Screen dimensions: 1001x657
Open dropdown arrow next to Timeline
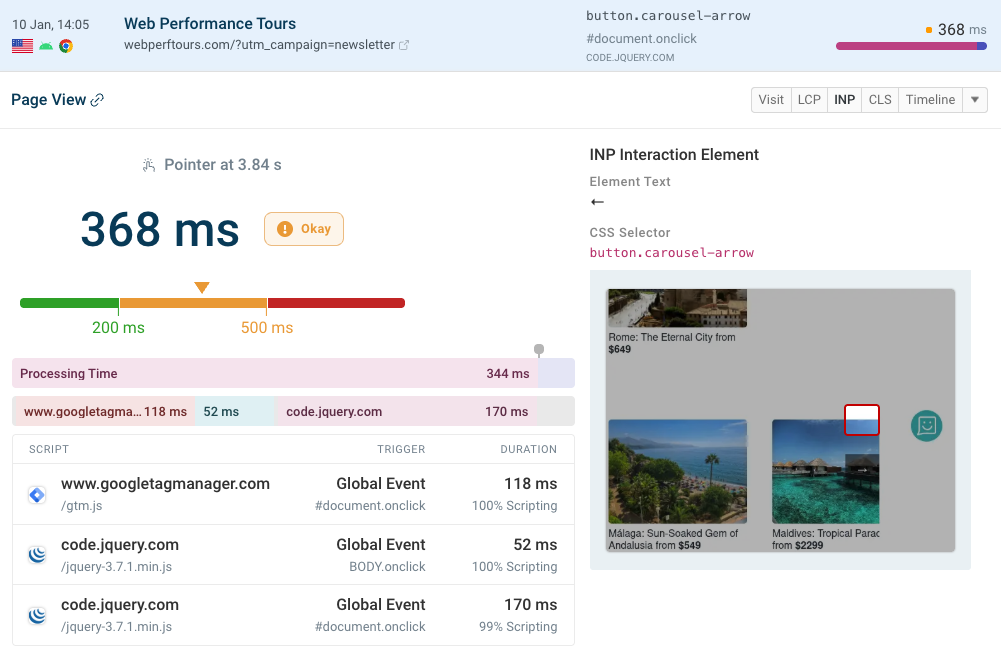pos(975,100)
